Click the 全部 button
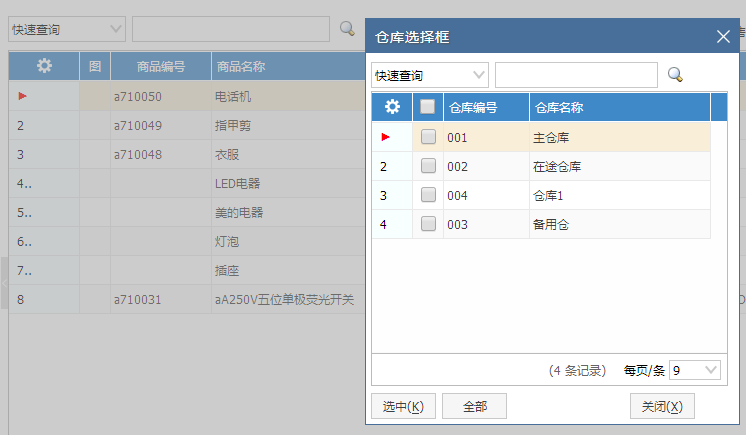This screenshot has width=746, height=435. [474, 406]
